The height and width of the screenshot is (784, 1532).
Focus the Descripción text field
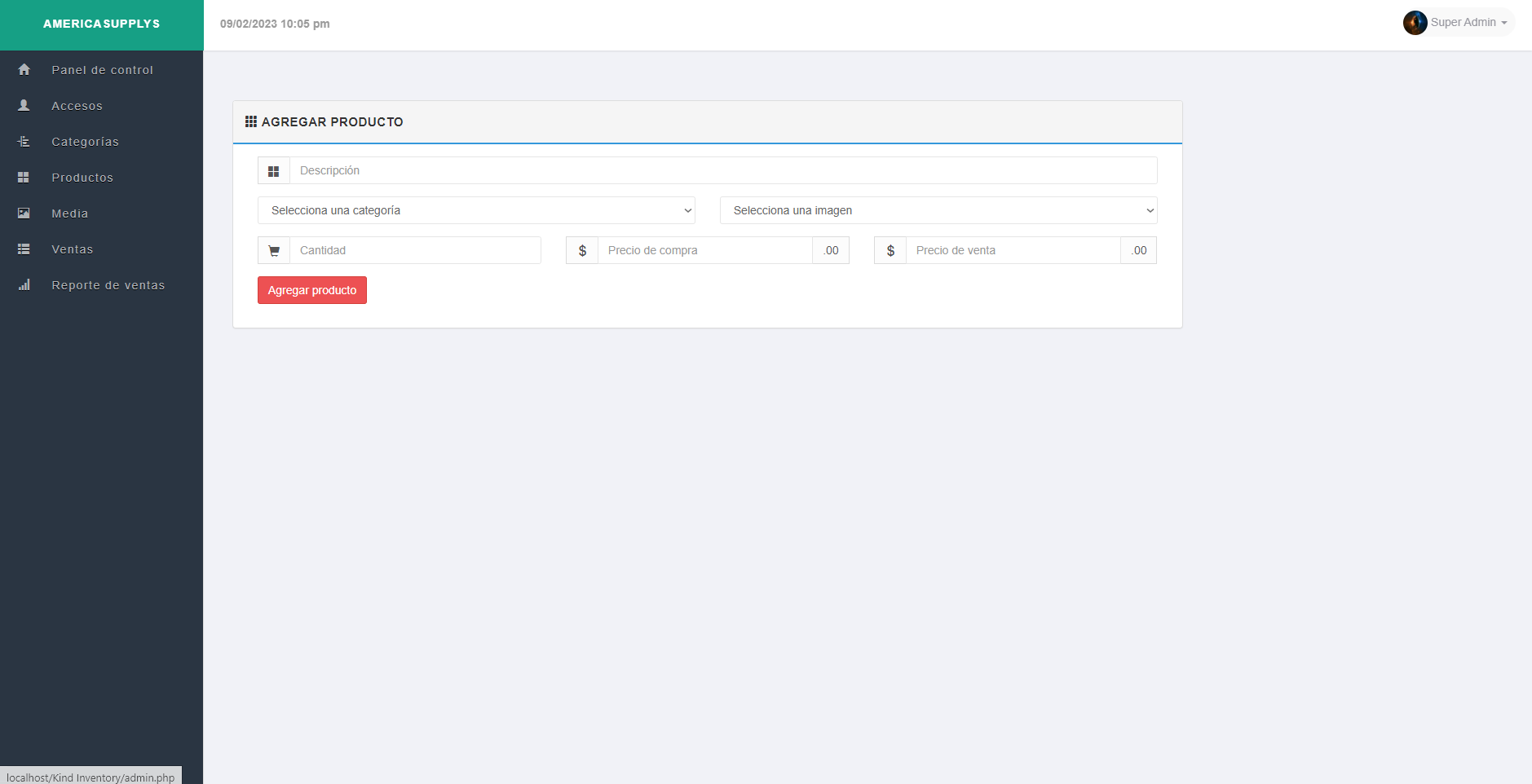[722, 170]
